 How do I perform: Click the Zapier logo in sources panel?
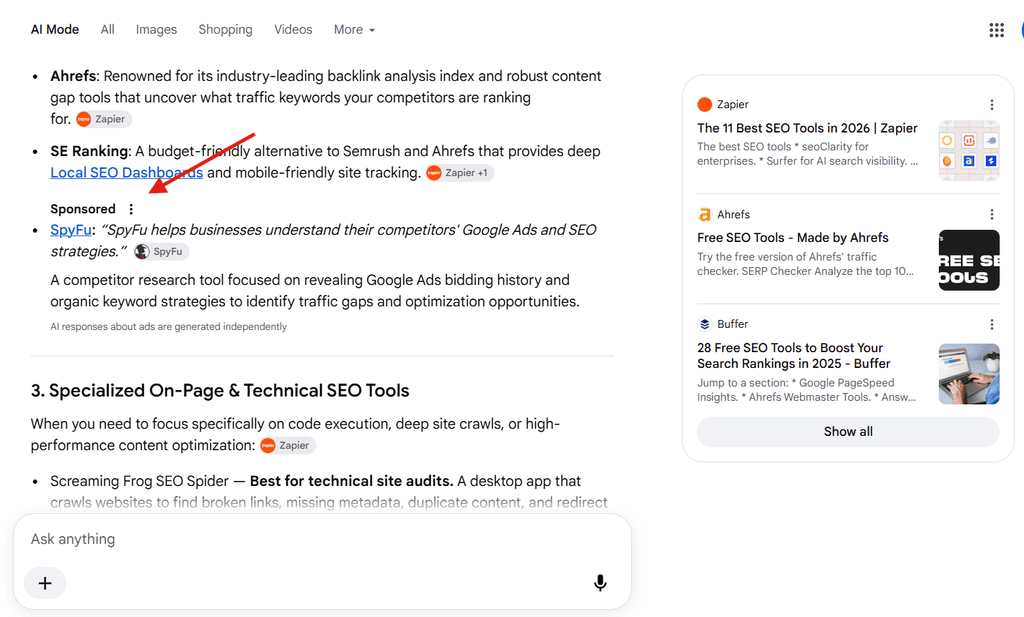pos(705,104)
